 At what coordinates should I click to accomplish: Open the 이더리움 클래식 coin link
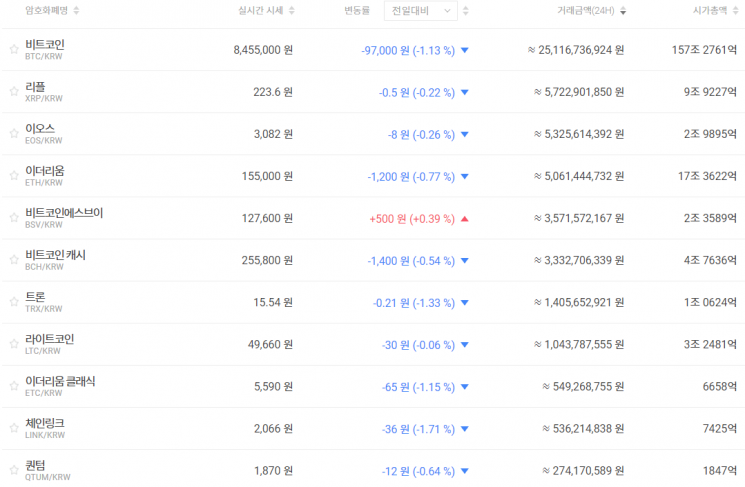tap(60, 382)
